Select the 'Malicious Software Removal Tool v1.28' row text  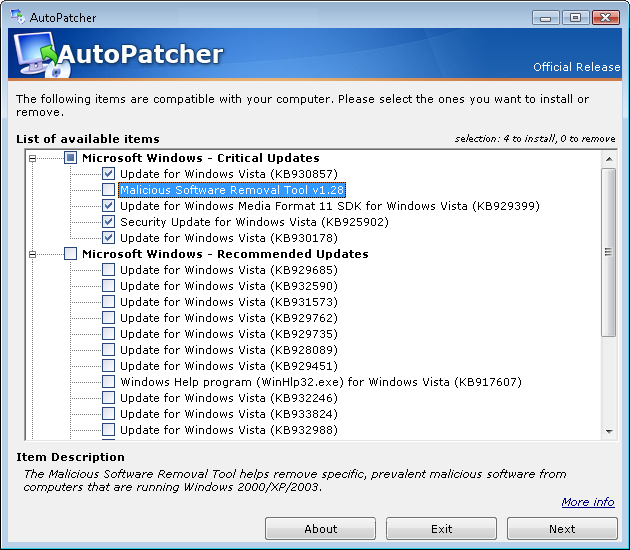pyautogui.click(x=232, y=190)
